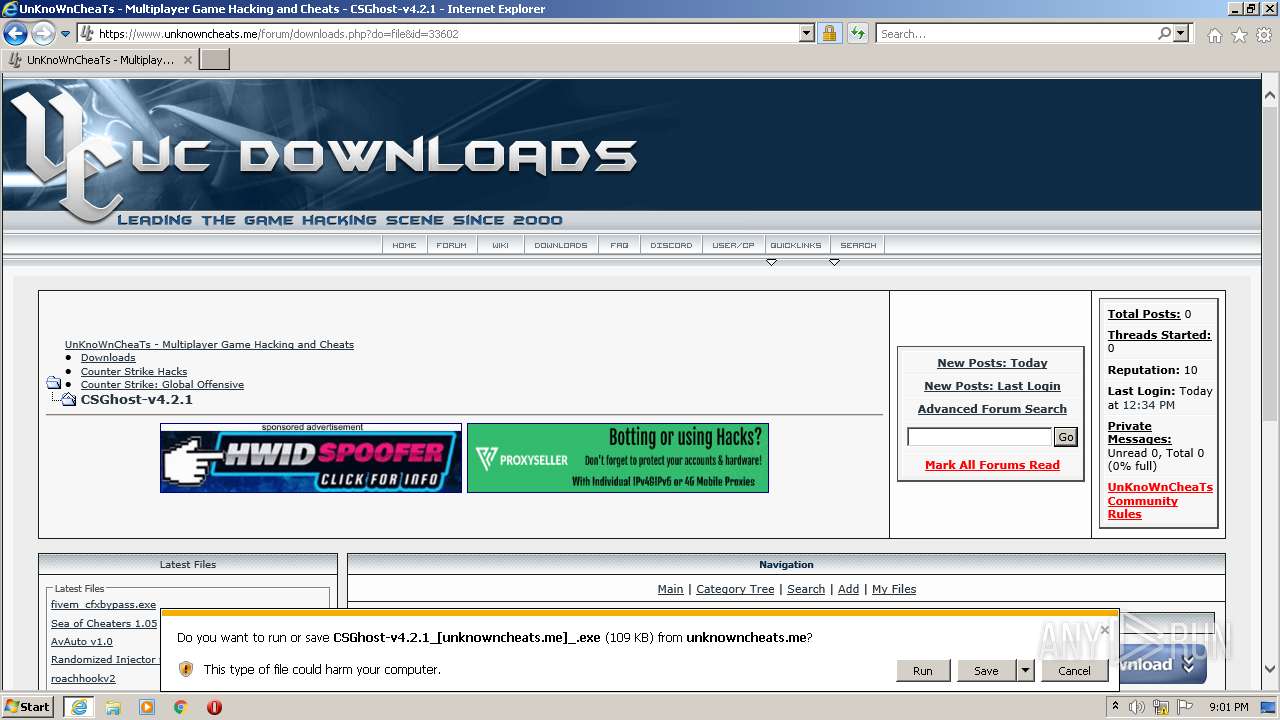Image resolution: width=1280 pixels, height=720 pixels.
Task: Click the Go search button
Action: (x=1066, y=437)
